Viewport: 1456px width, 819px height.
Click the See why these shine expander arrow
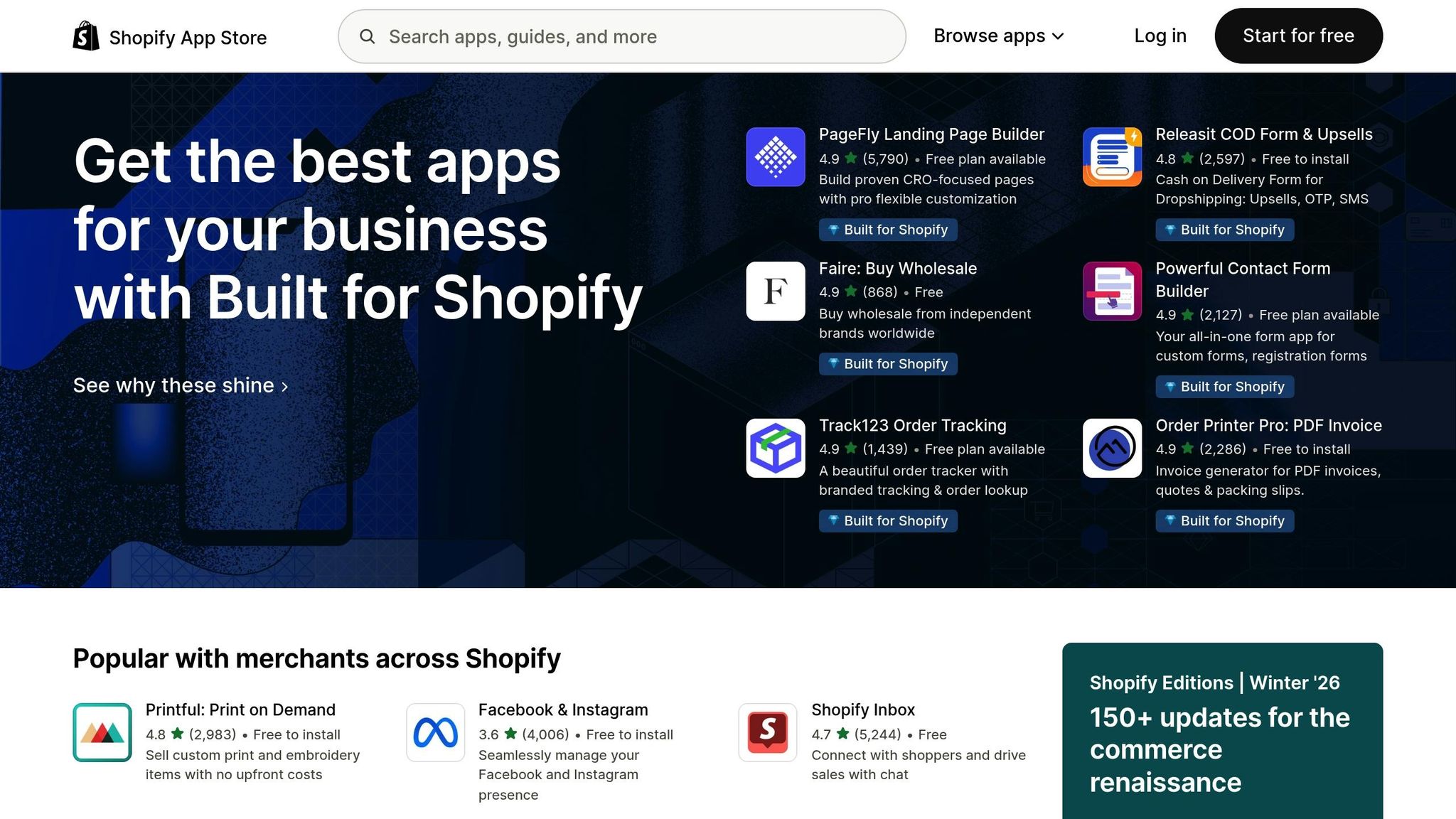[x=284, y=386]
